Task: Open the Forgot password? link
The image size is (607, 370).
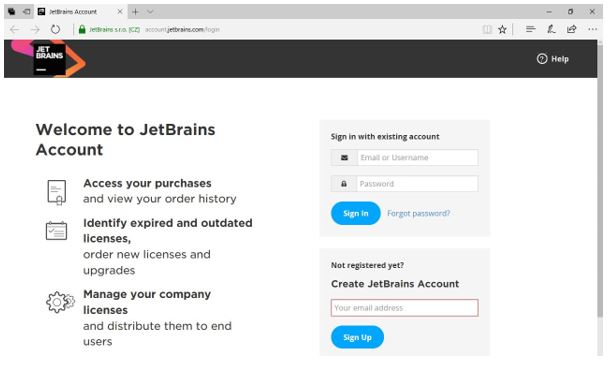Action: click(x=418, y=213)
